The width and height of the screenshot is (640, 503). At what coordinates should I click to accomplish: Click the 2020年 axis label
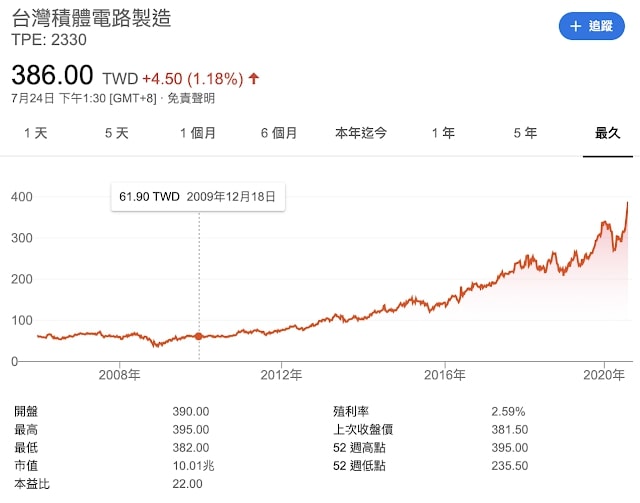click(x=604, y=375)
